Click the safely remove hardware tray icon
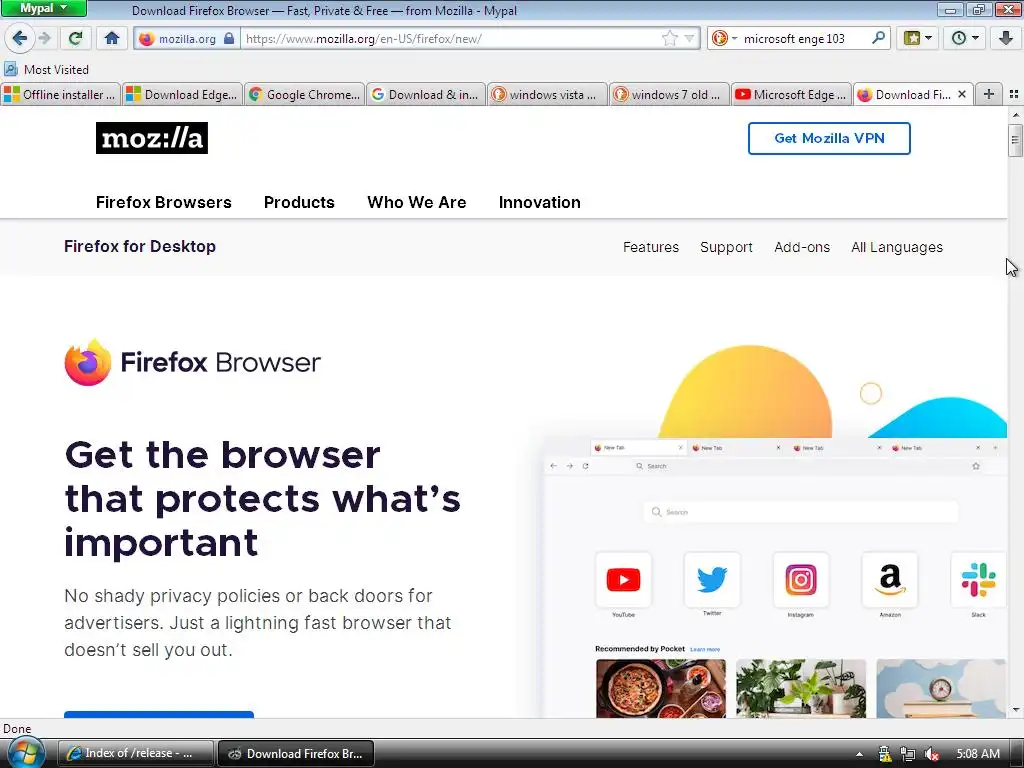 tap(884, 754)
